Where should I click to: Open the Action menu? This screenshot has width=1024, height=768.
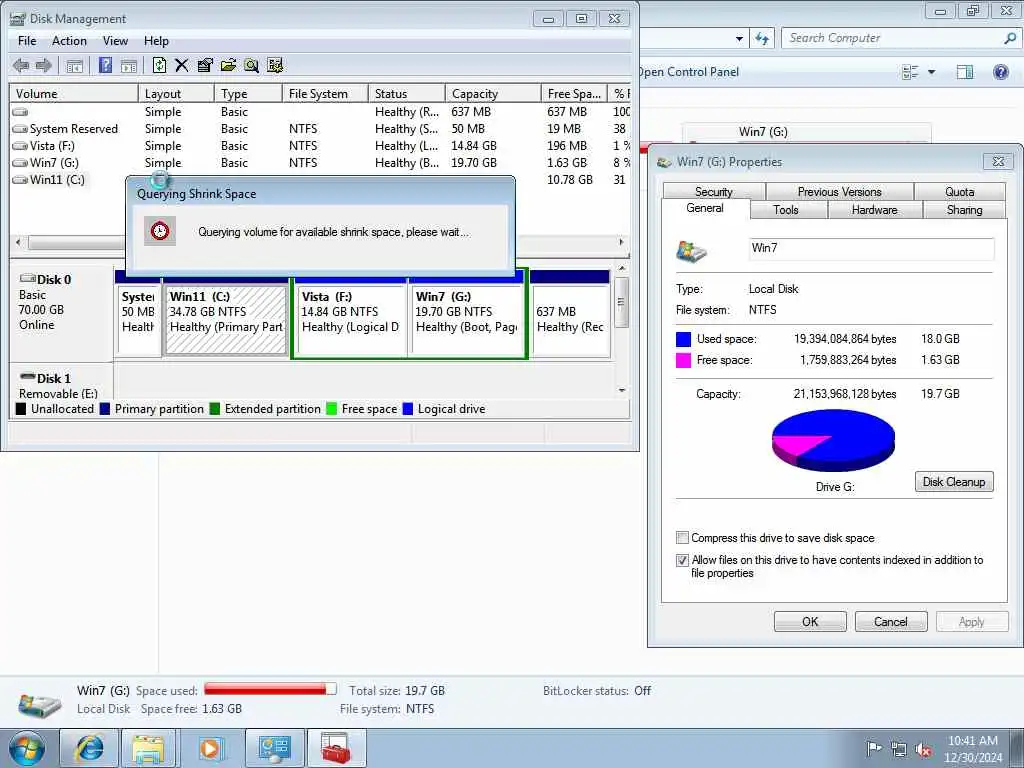click(69, 40)
